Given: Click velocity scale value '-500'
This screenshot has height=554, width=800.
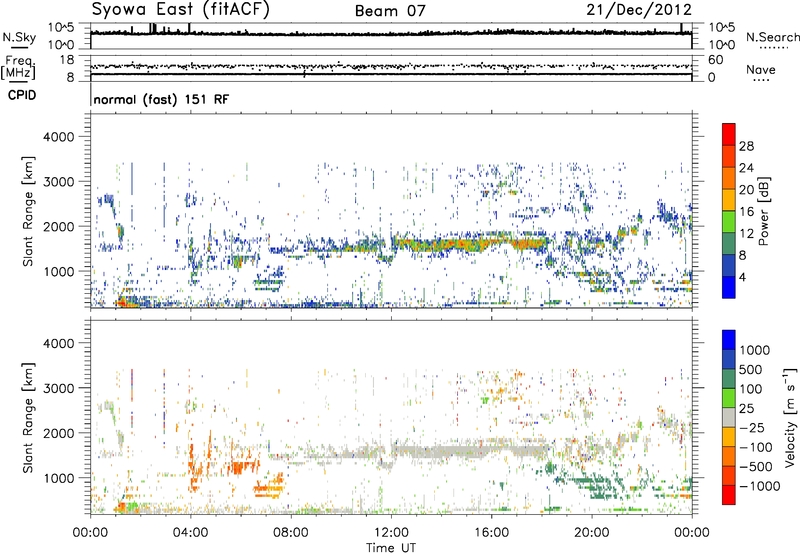Looking at the screenshot, I should click(x=756, y=466).
